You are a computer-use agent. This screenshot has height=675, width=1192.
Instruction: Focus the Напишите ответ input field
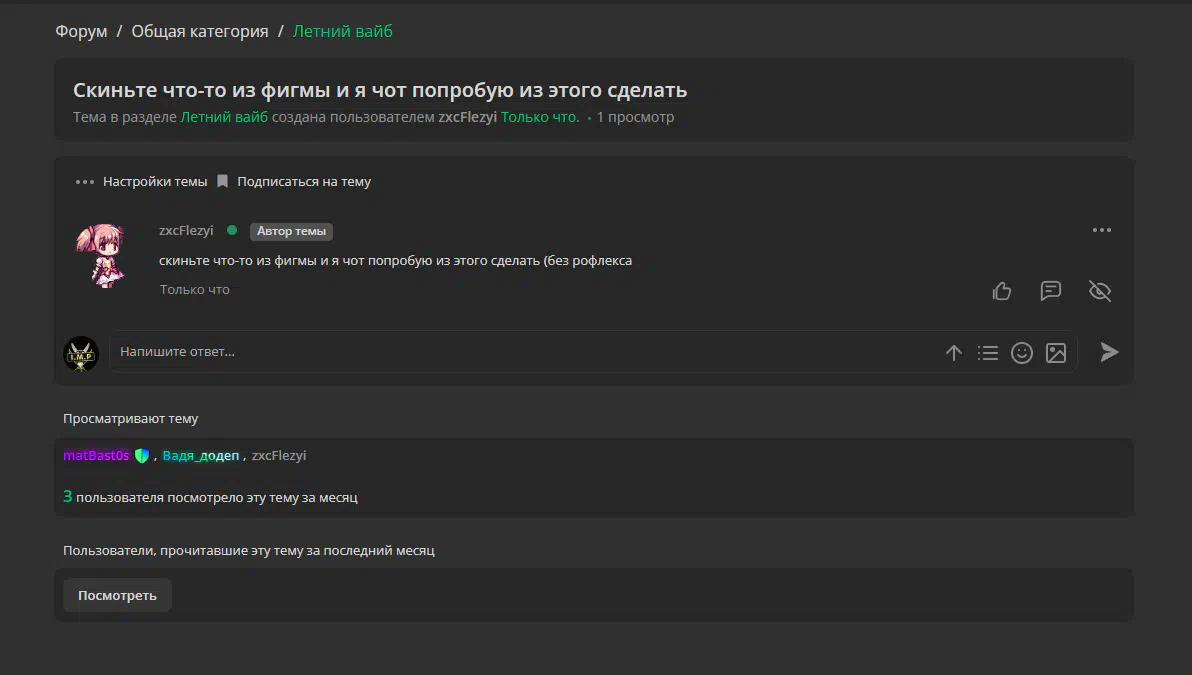click(525, 352)
